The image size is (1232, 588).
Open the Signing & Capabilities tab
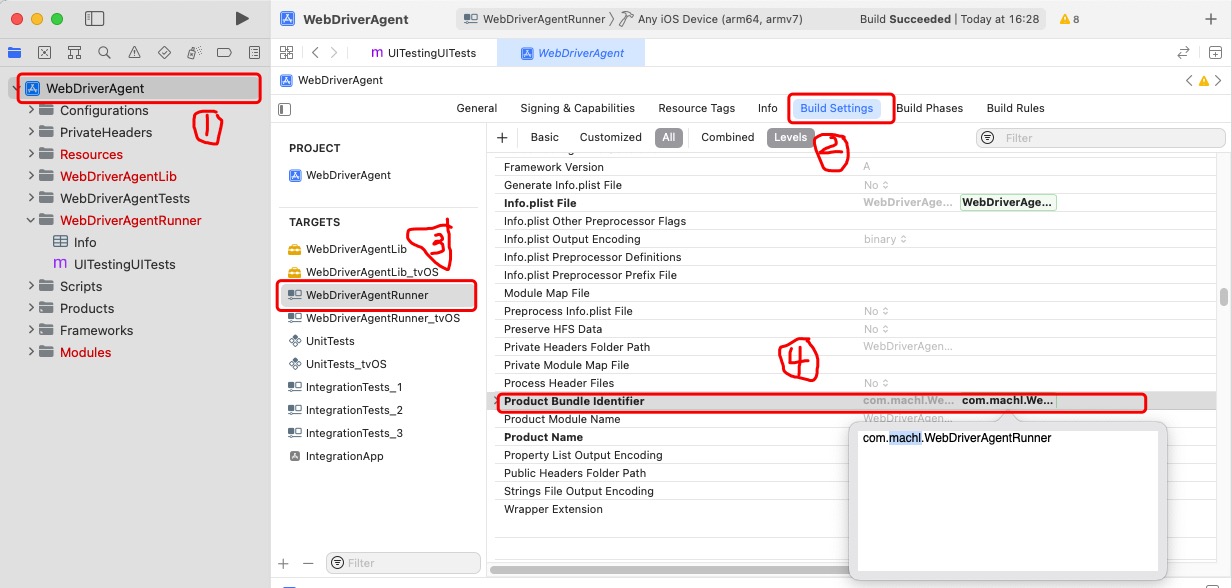point(578,108)
